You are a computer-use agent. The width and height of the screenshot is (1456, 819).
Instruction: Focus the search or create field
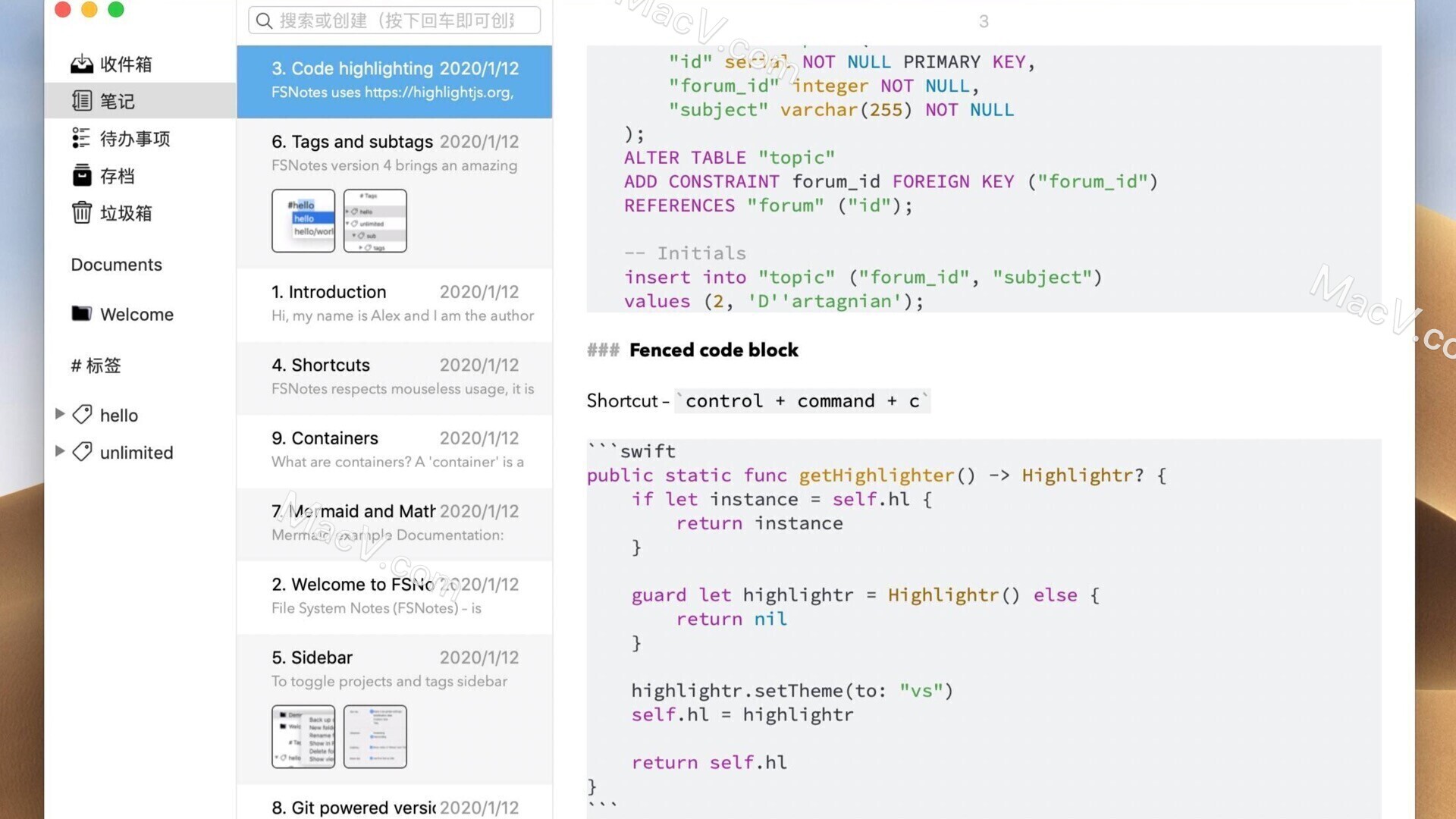pos(394,20)
